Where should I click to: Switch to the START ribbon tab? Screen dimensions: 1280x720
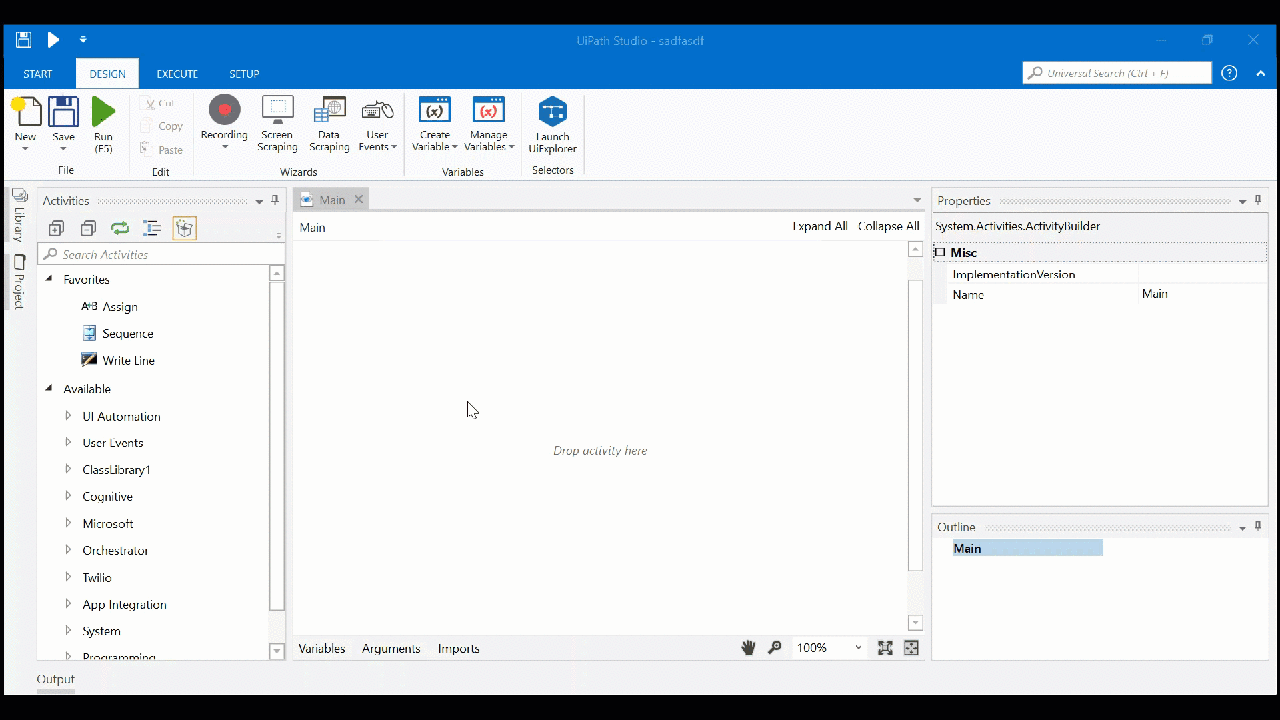[x=38, y=74]
